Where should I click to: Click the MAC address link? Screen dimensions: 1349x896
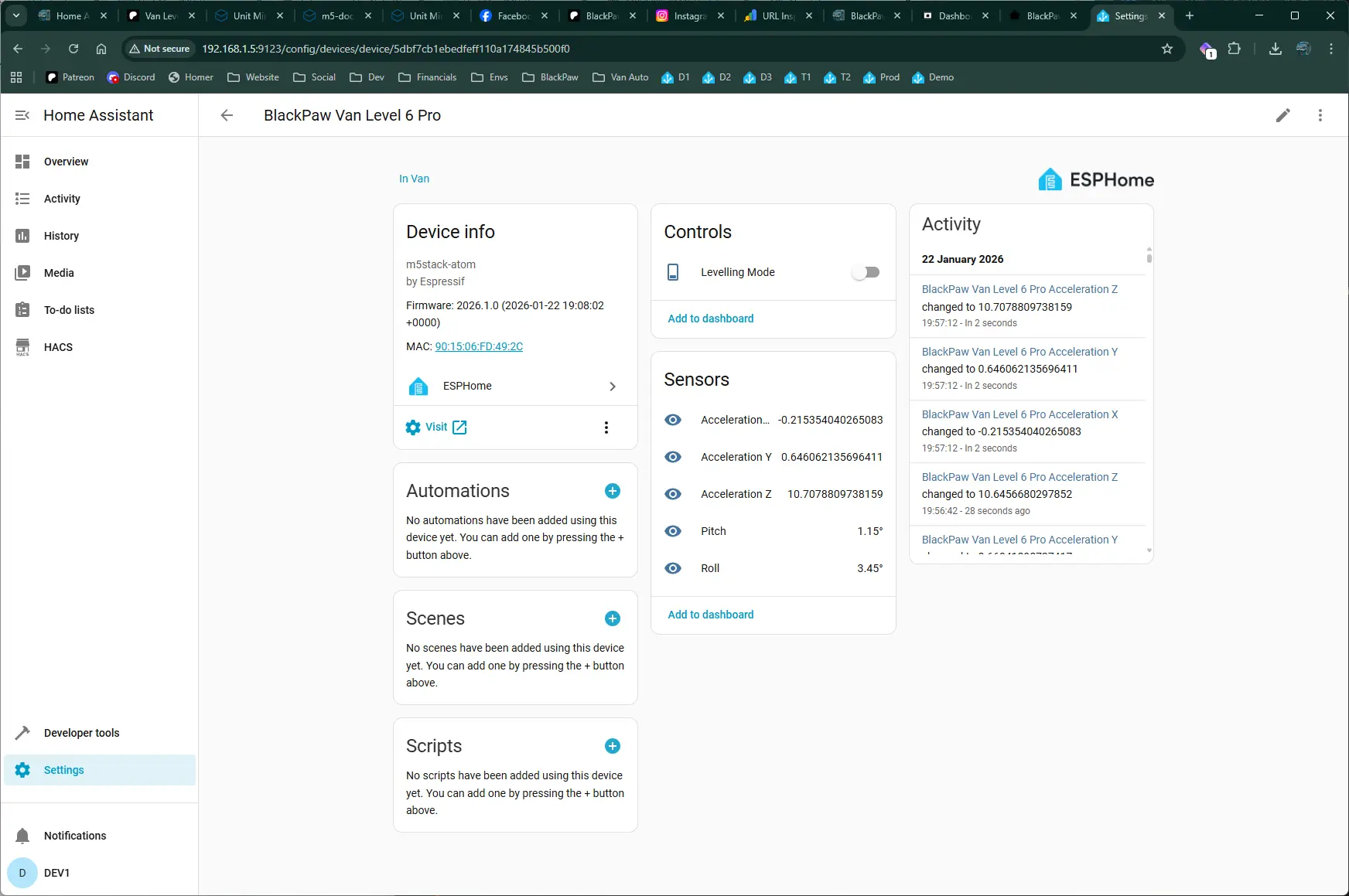[x=479, y=346]
